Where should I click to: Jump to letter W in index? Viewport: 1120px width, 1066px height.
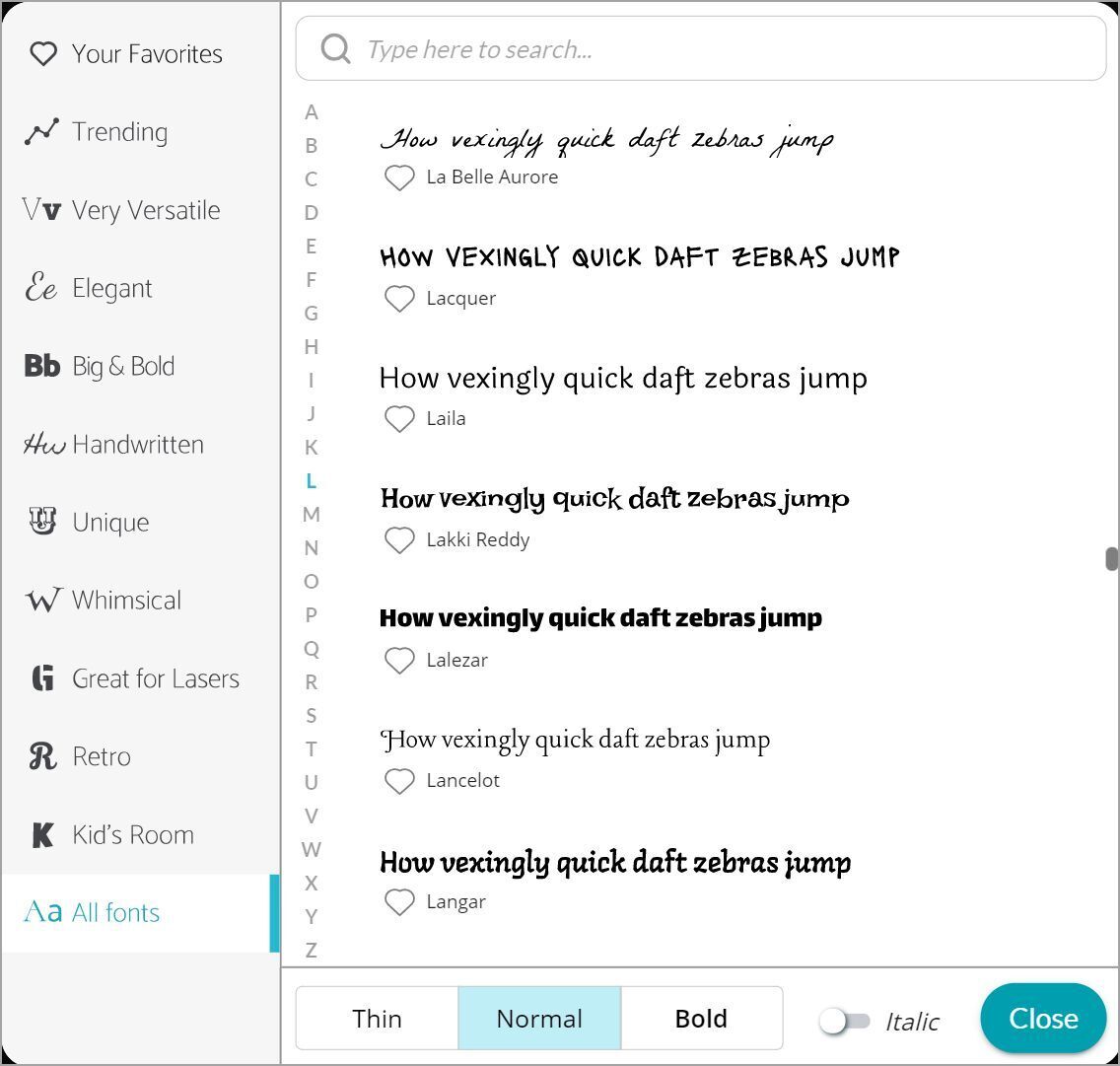click(311, 849)
